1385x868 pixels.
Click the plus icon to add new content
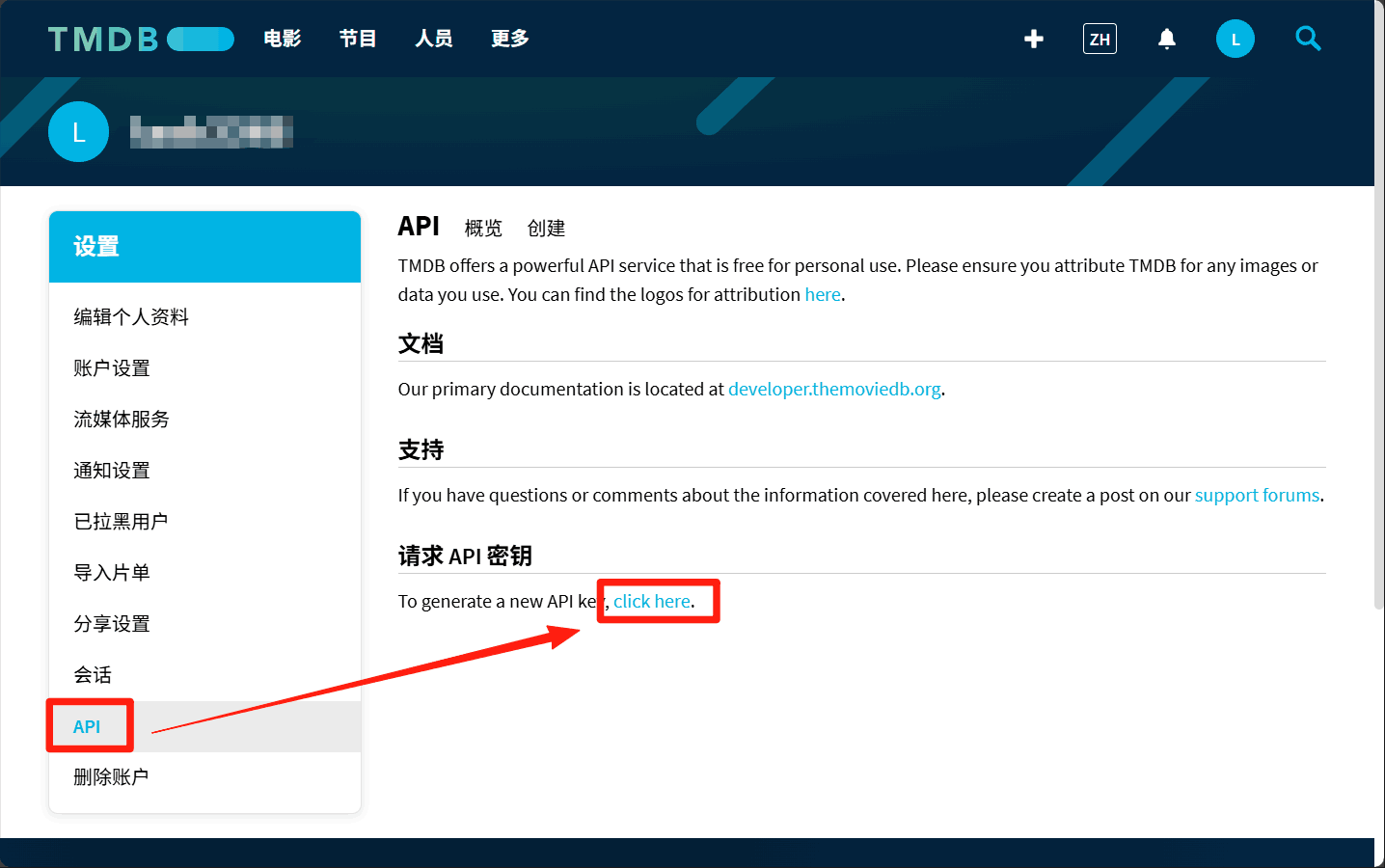(1033, 39)
